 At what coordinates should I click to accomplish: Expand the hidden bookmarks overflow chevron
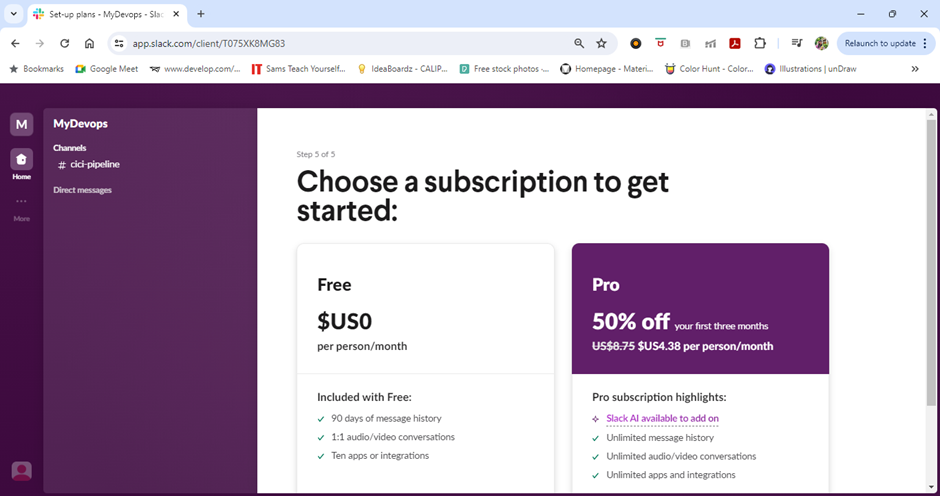tap(915, 69)
